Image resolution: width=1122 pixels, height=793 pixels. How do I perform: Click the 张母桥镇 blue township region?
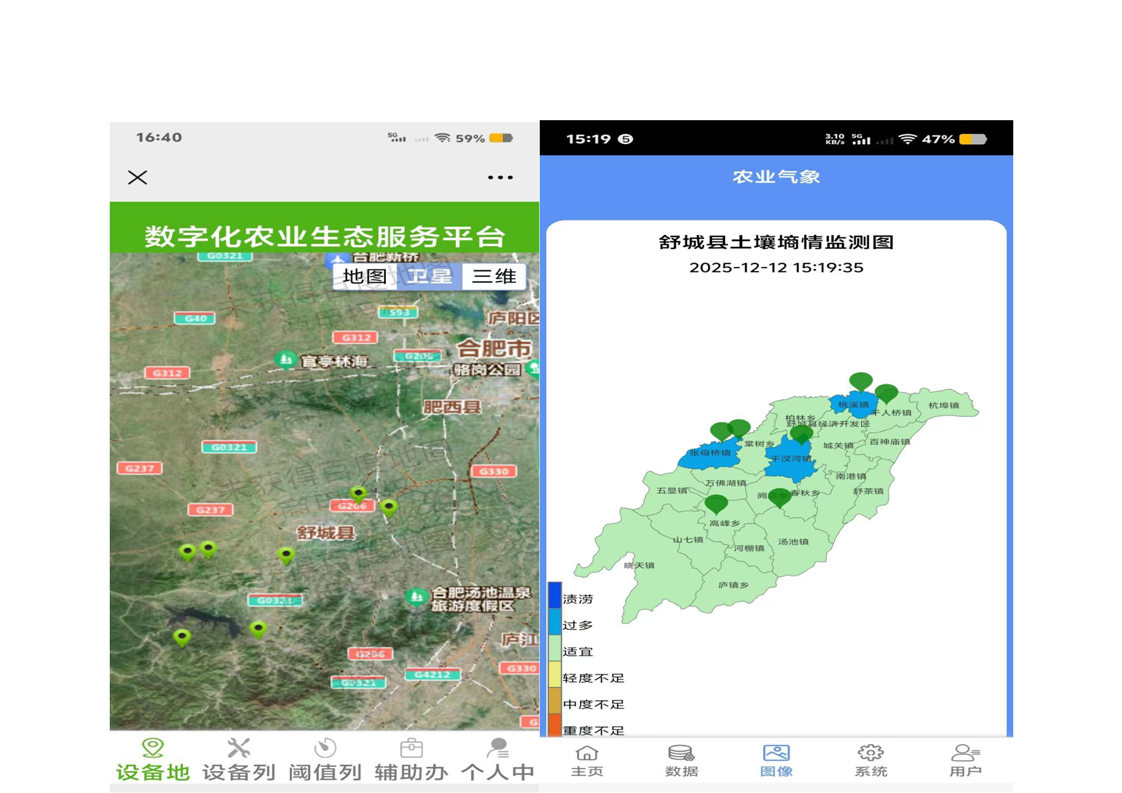708,454
